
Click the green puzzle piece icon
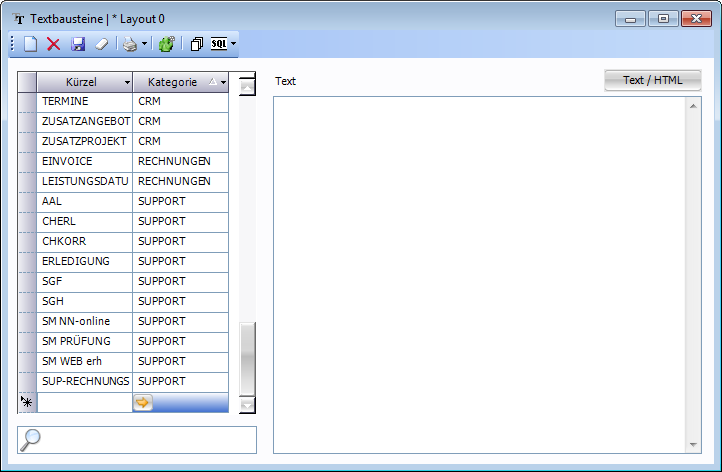pos(166,44)
